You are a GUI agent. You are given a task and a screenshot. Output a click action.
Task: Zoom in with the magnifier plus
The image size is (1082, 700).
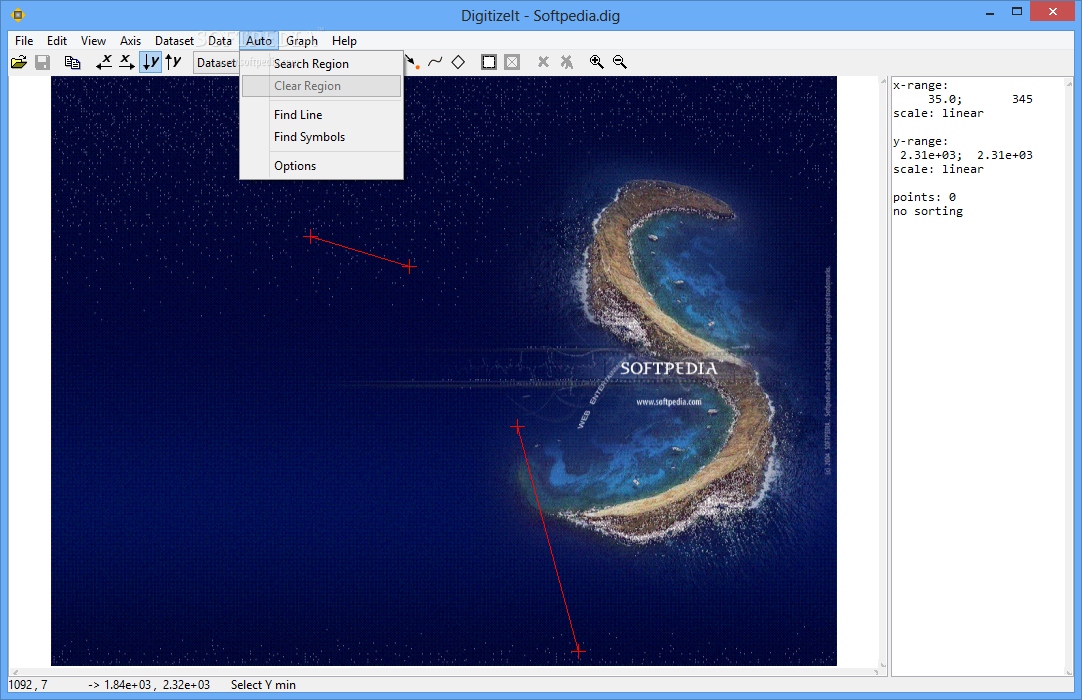(597, 62)
